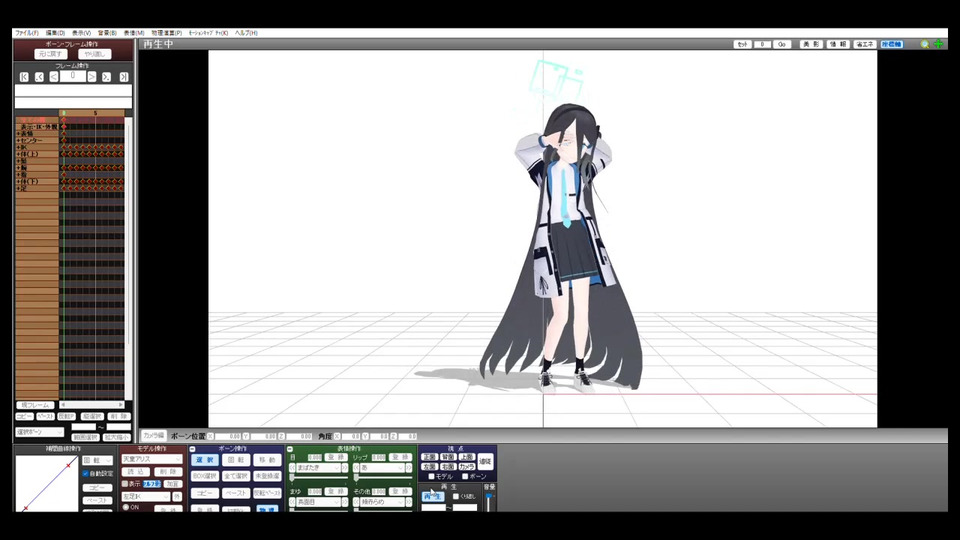Jump to last frame button
The height and width of the screenshot is (540, 960).
click(x=124, y=77)
